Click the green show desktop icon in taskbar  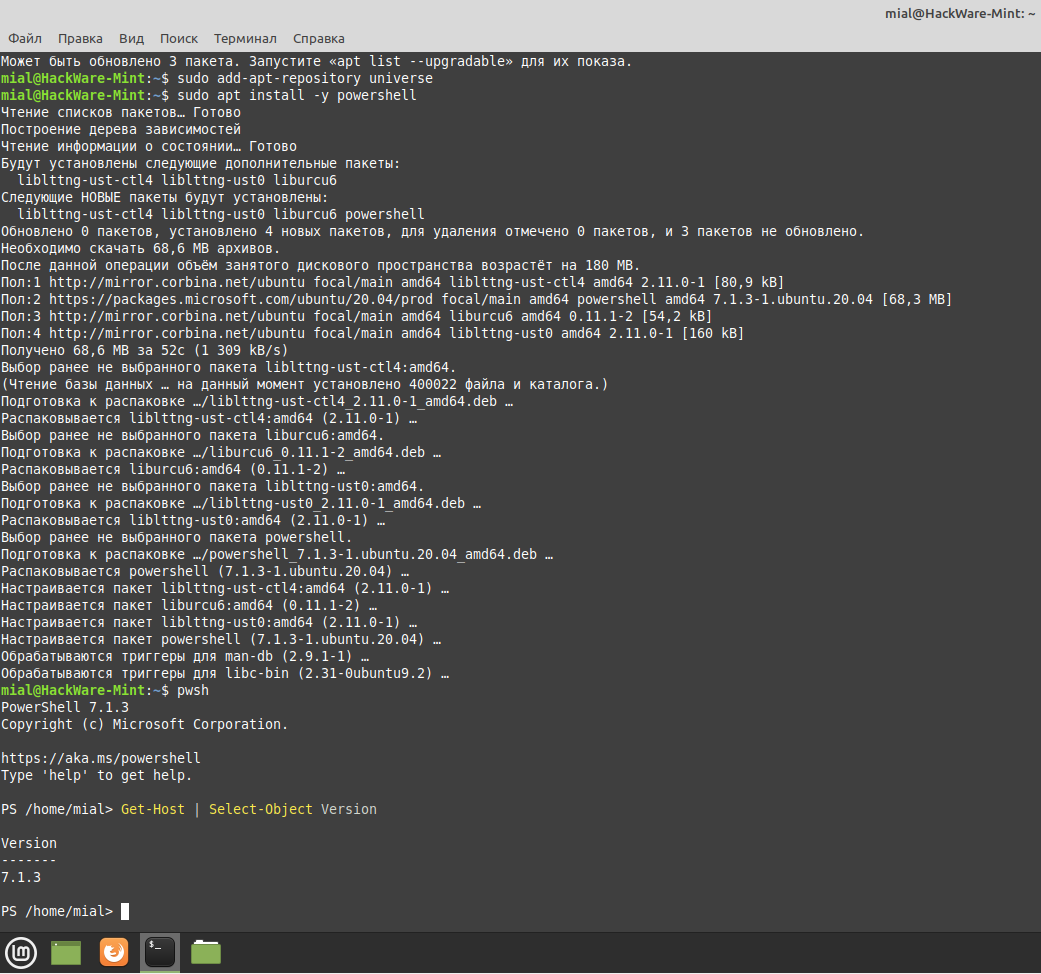click(x=66, y=953)
